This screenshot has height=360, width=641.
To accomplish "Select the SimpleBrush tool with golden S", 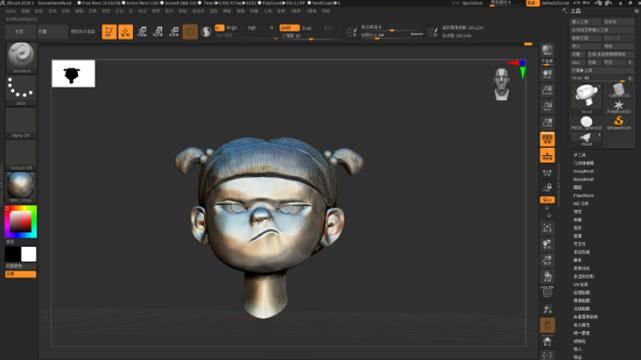I will pos(619,122).
